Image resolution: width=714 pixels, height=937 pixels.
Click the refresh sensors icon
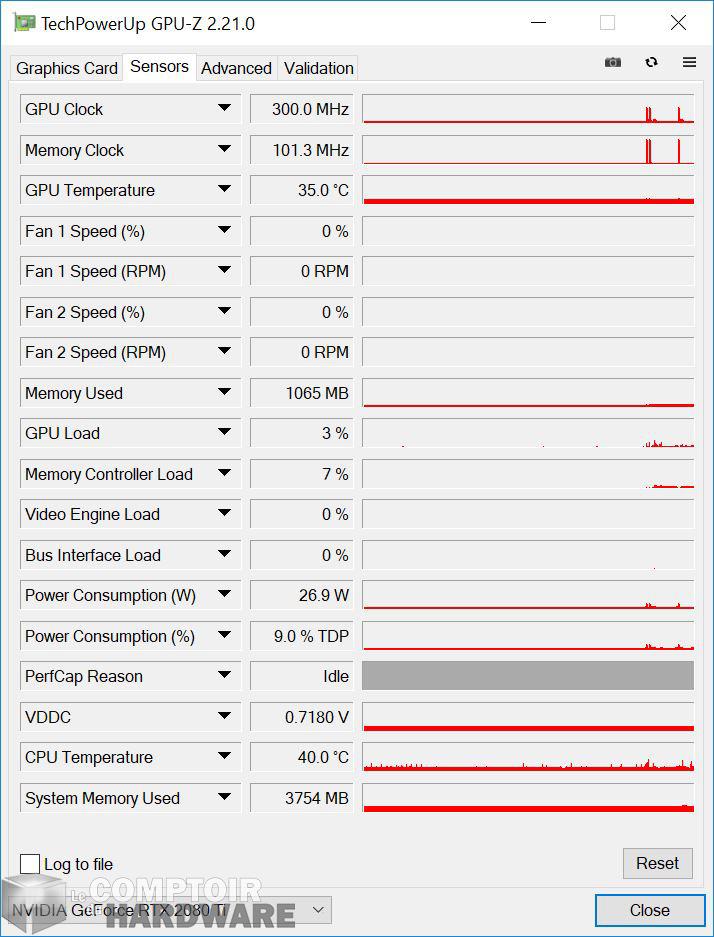pos(652,62)
